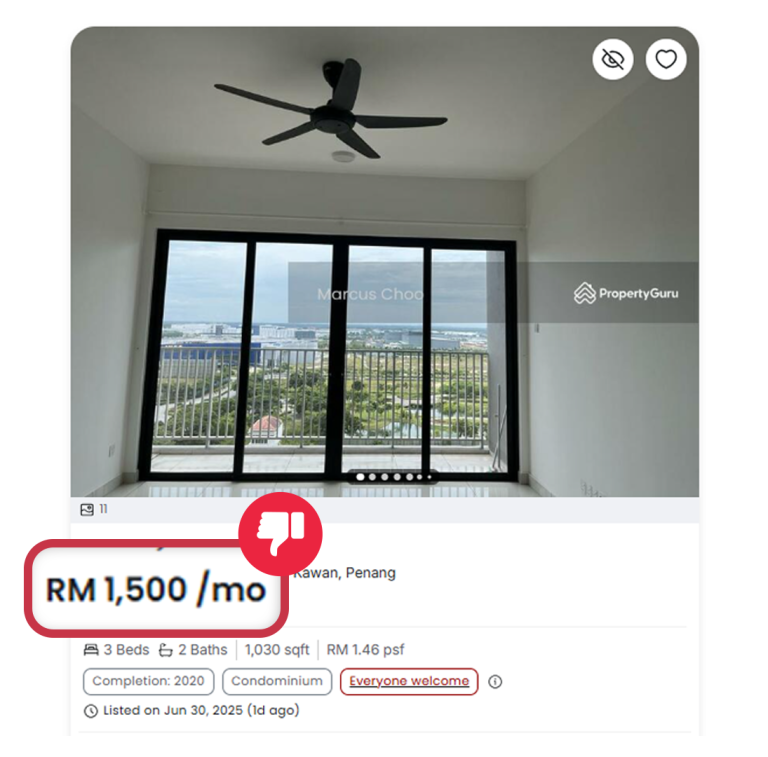The height and width of the screenshot is (757, 768).
Task: Click the red thumbs-down icon
Action: click(281, 534)
